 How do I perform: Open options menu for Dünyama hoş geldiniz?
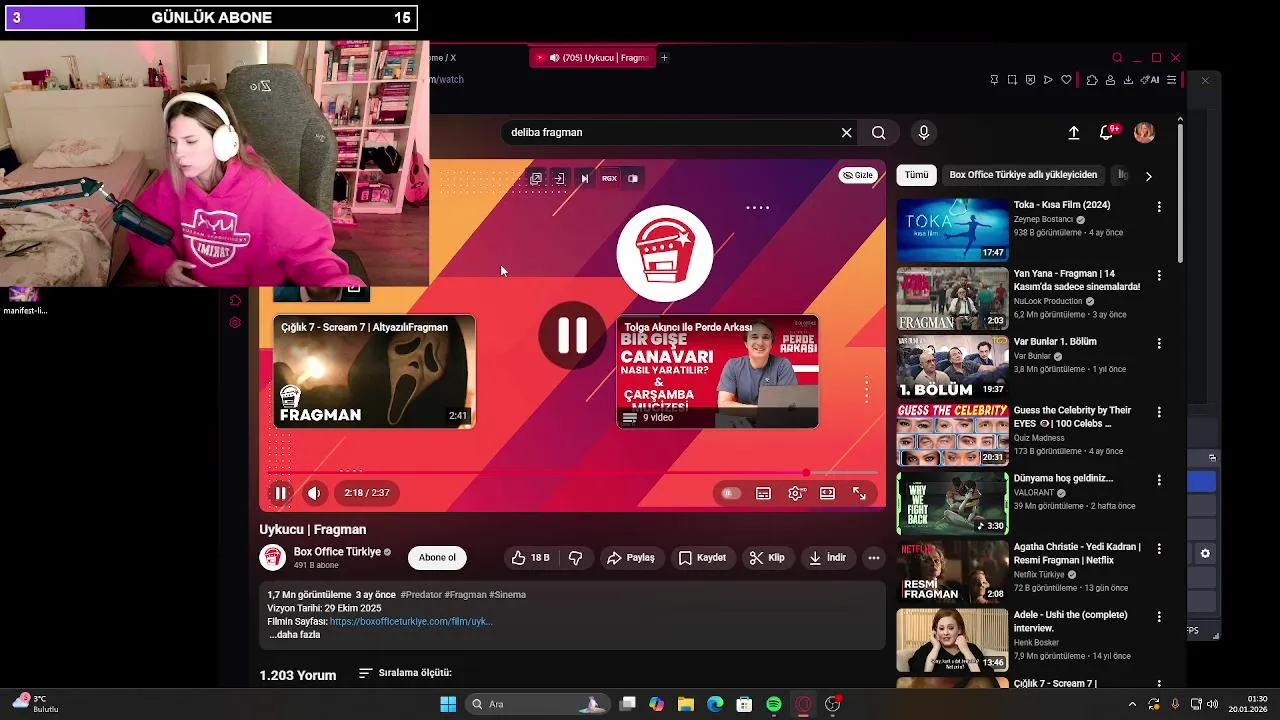(1159, 480)
